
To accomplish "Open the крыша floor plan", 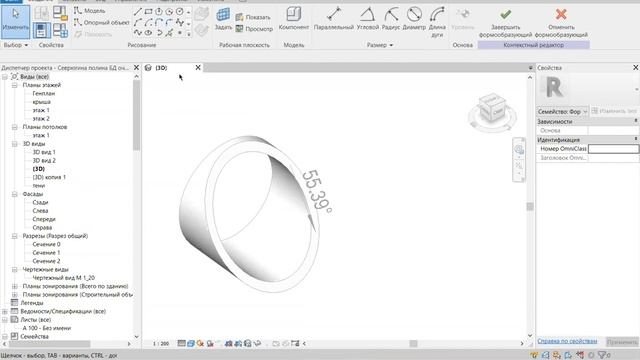I will 41,102.
